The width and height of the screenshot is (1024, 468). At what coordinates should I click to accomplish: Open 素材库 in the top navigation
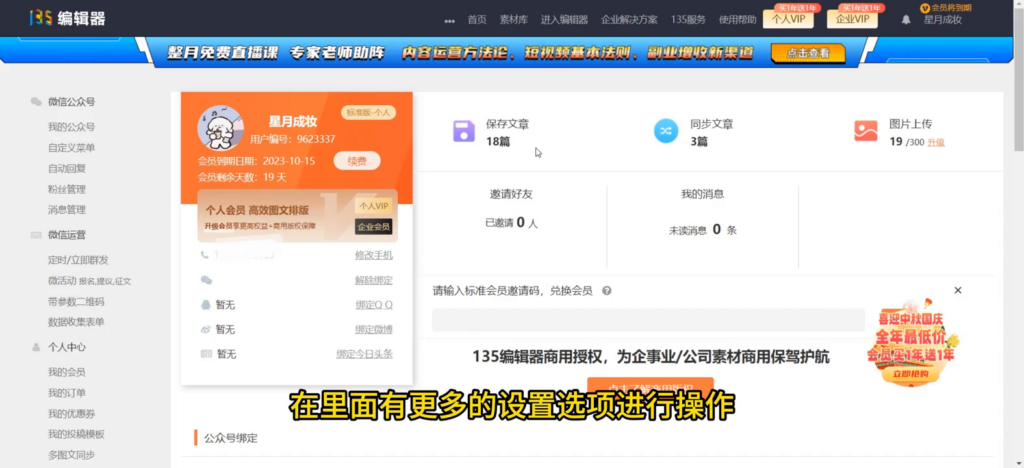click(x=513, y=20)
